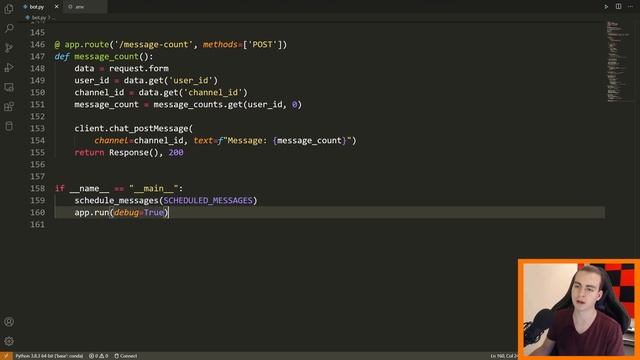Open the Remote Explorer view
Image resolution: width=640 pixels, height=360 pixels.
tap(9, 87)
